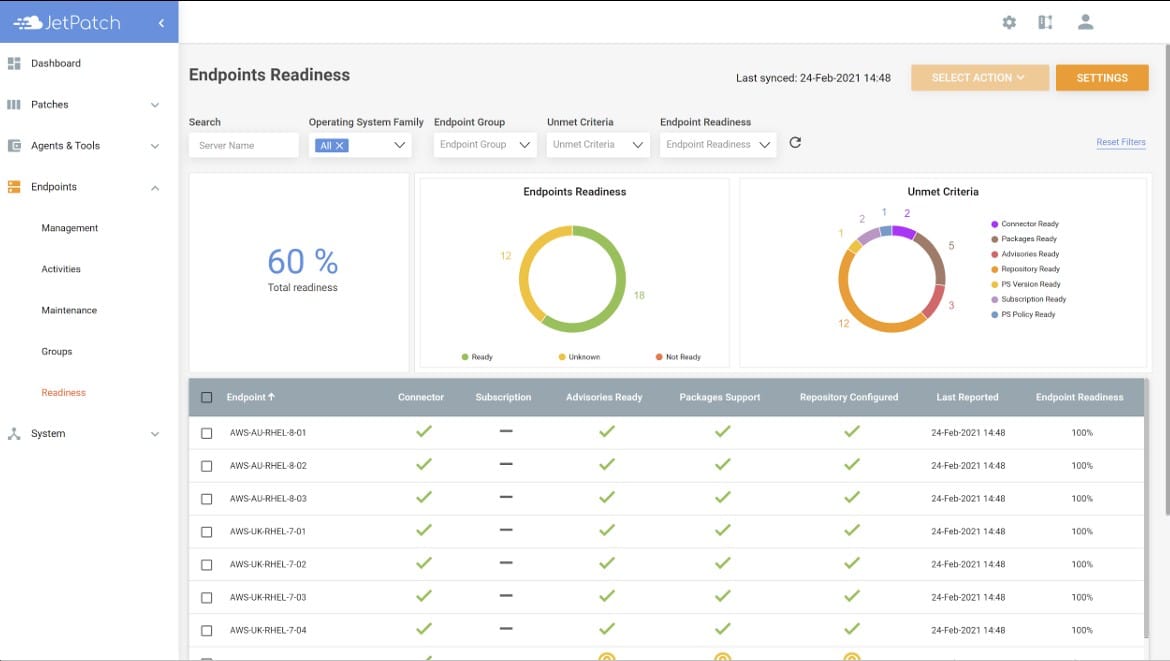
Task: Sort by Last Reported column header
Action: coord(967,397)
